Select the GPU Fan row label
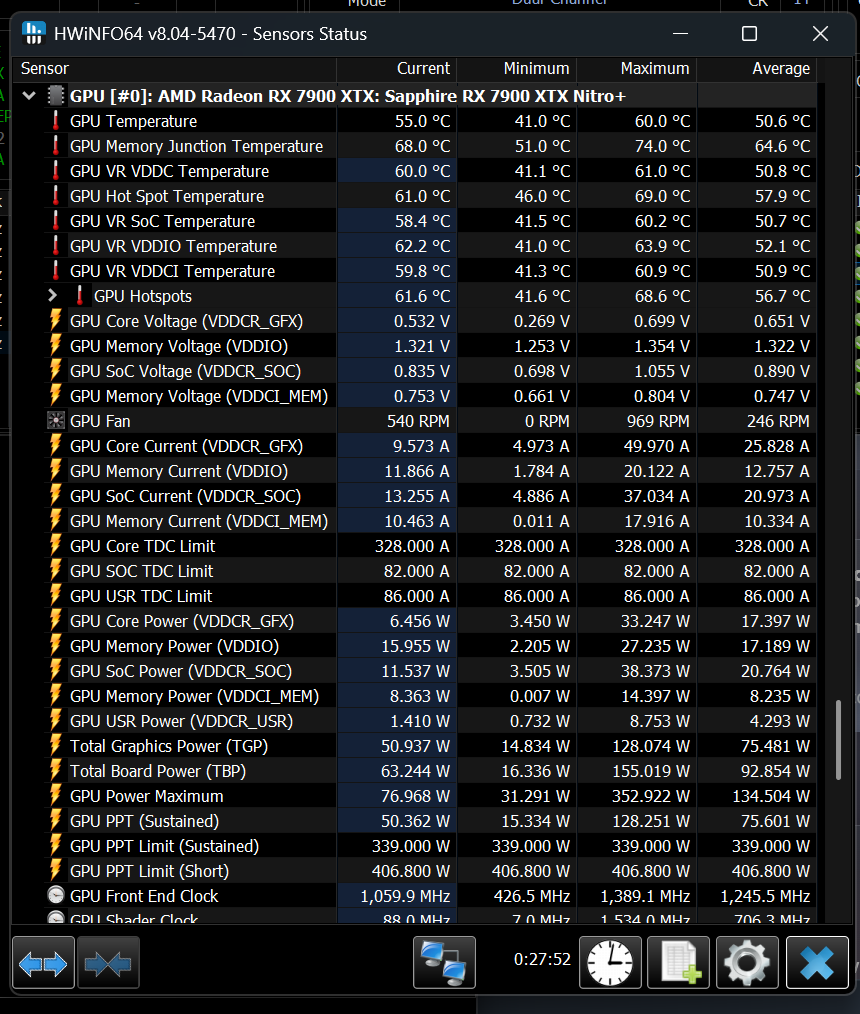Screen dimensions: 860x1014 coord(100,421)
